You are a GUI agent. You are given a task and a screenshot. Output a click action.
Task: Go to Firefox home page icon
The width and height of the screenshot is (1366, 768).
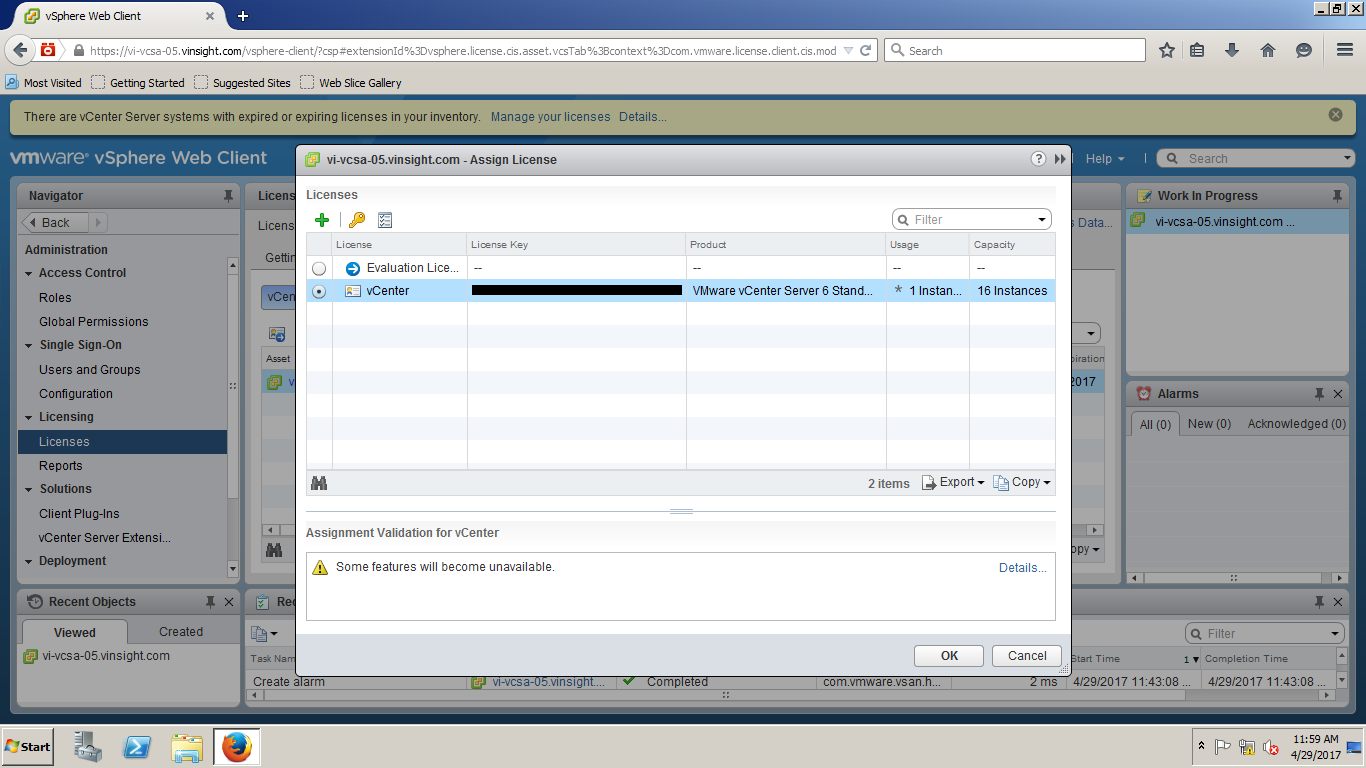click(x=1268, y=50)
